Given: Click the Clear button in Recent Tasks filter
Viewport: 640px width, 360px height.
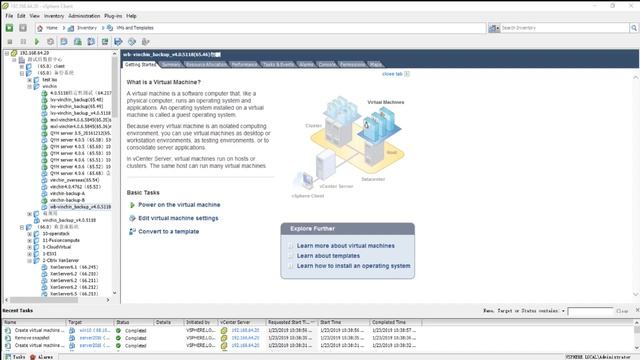Looking at the screenshot, I should tap(622, 311).
